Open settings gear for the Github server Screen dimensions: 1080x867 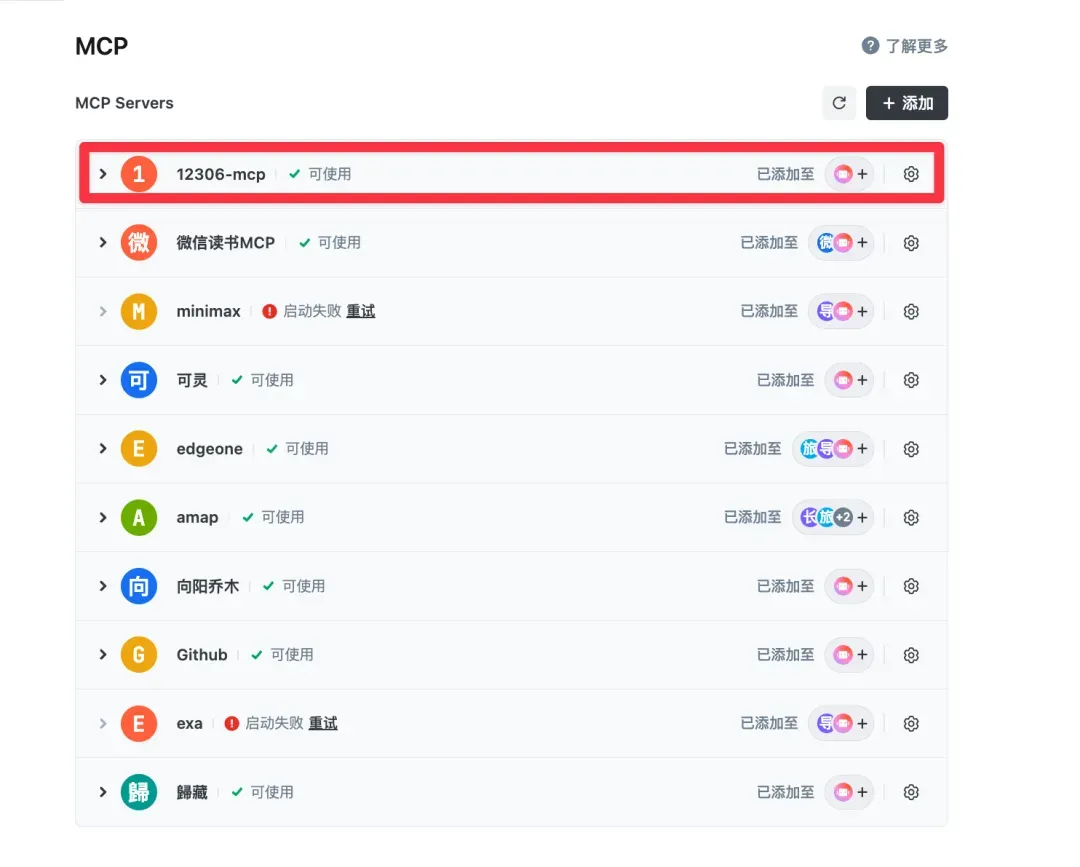911,654
